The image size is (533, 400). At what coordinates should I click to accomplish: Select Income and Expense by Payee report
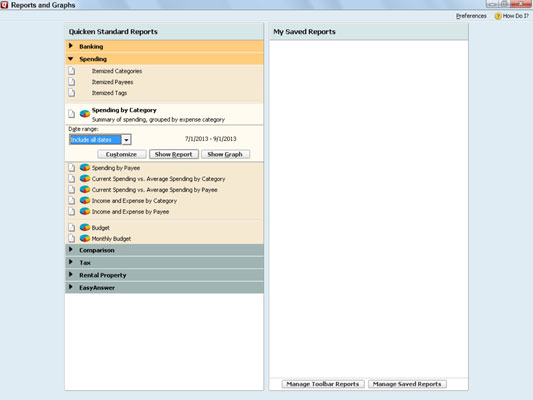pyautogui.click(x=131, y=212)
